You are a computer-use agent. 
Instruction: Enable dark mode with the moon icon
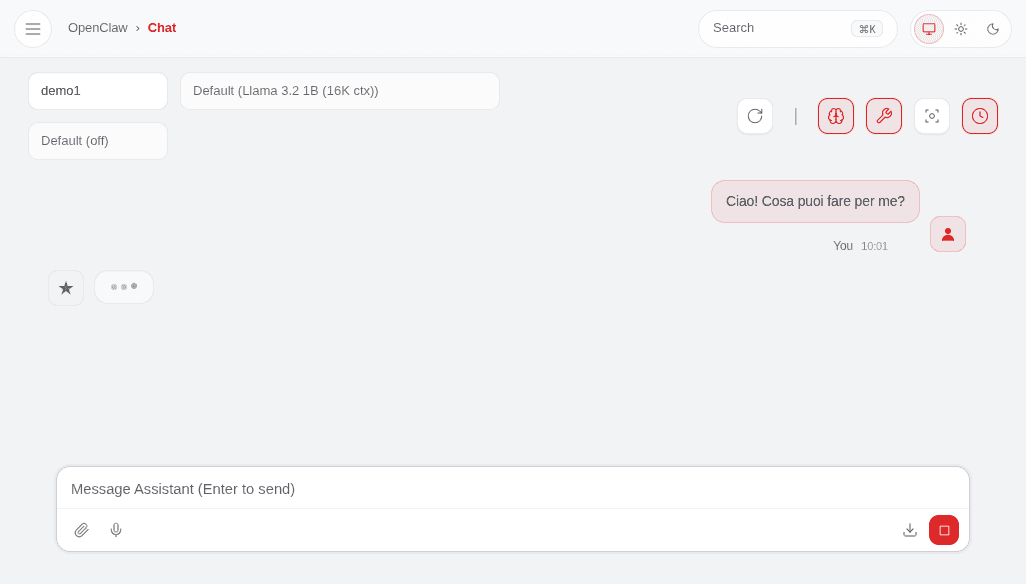tap(993, 29)
